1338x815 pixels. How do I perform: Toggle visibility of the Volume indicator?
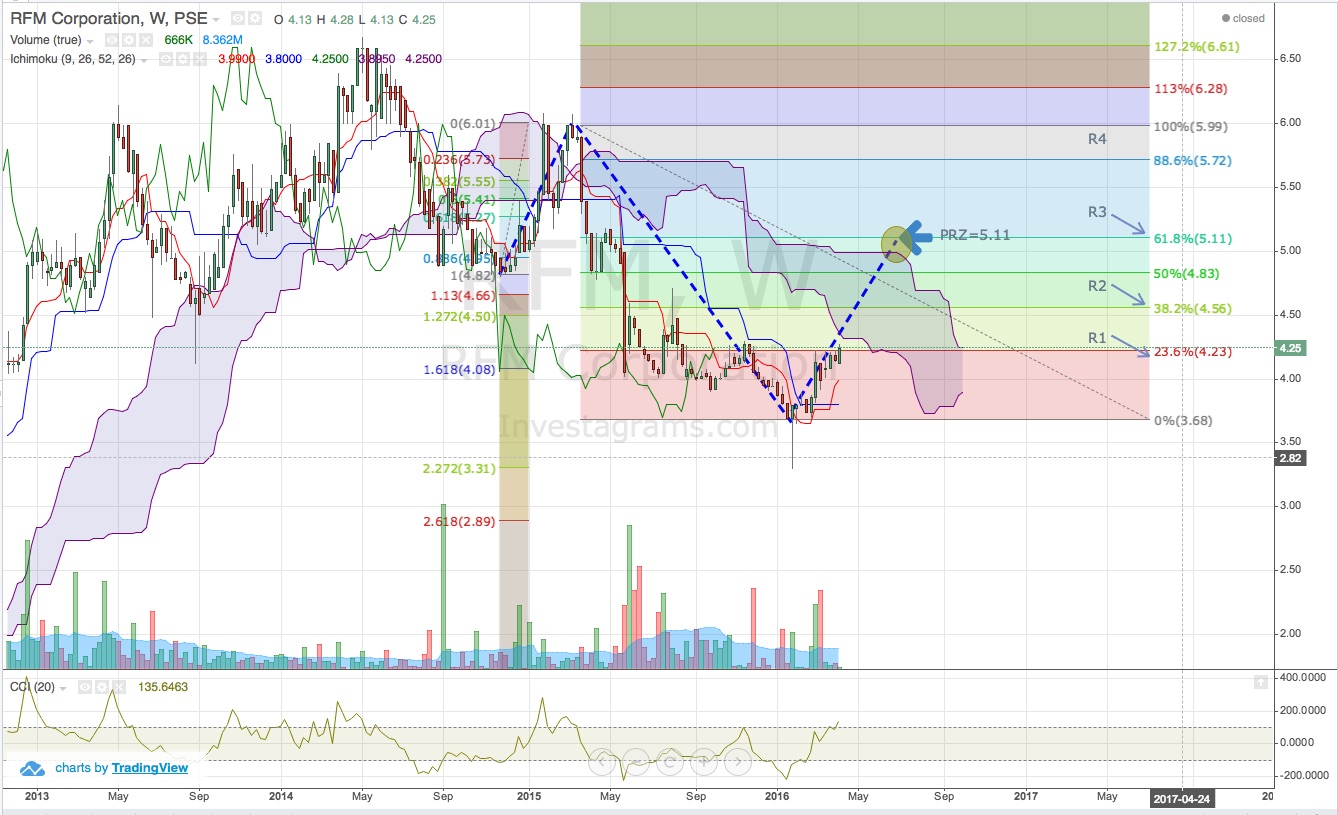pos(112,39)
